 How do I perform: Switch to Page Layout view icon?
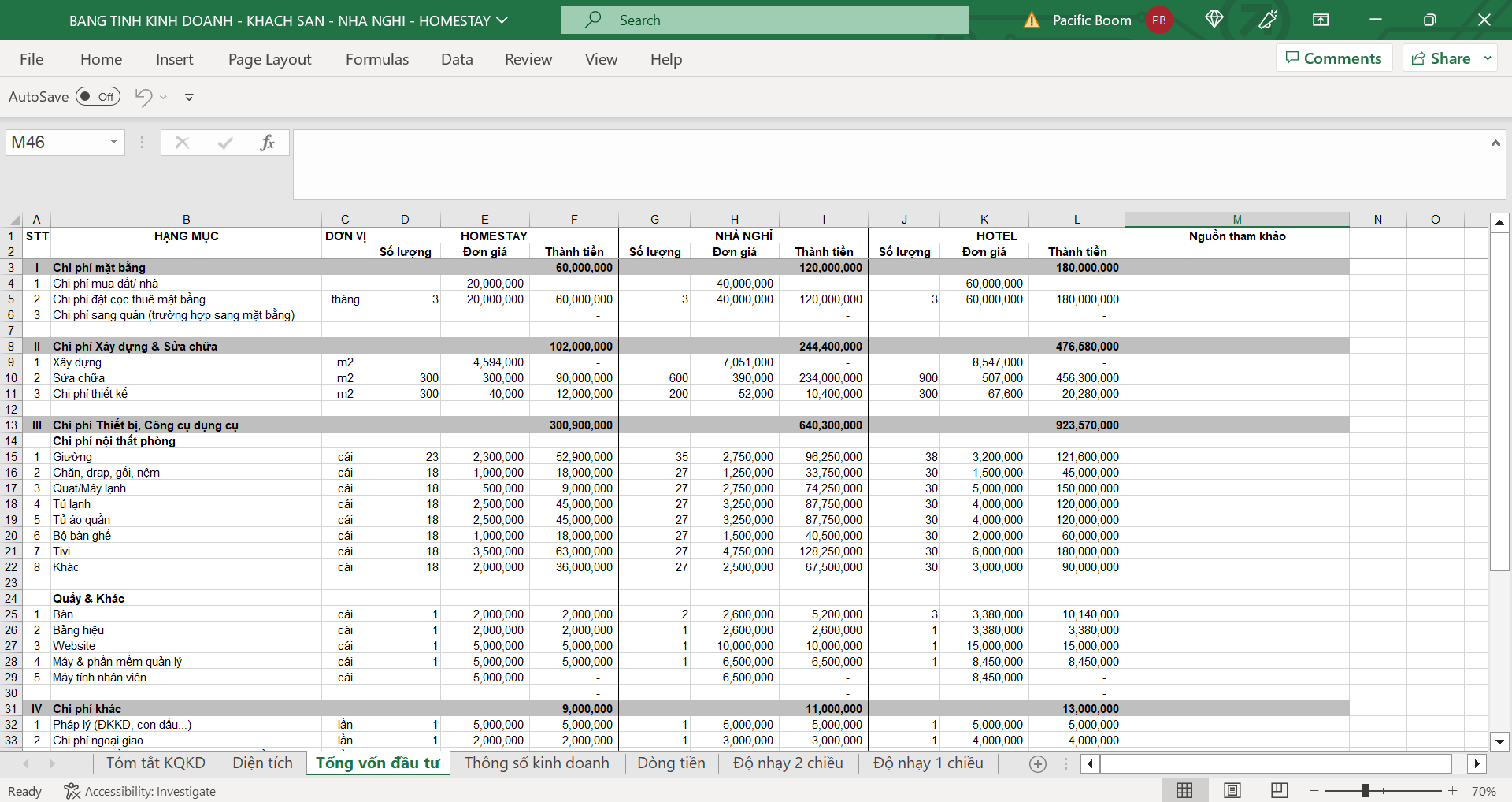pyautogui.click(x=1232, y=790)
